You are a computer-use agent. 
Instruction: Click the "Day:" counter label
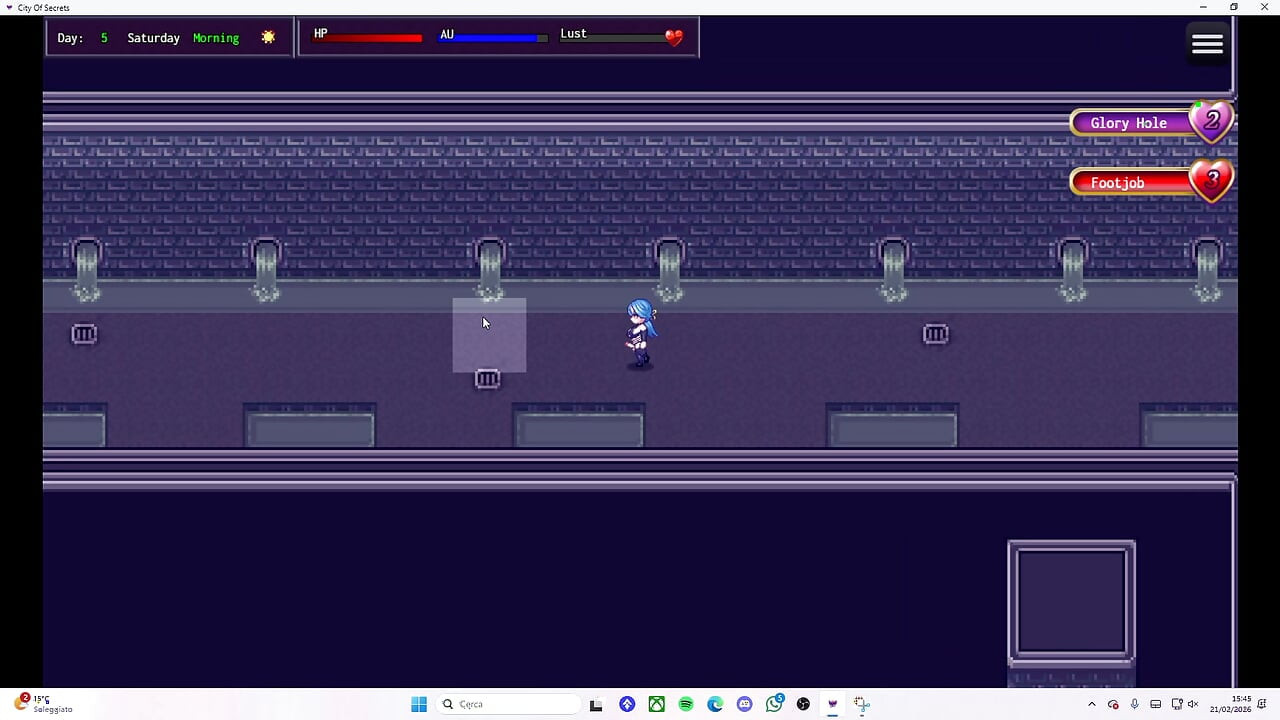pos(70,38)
